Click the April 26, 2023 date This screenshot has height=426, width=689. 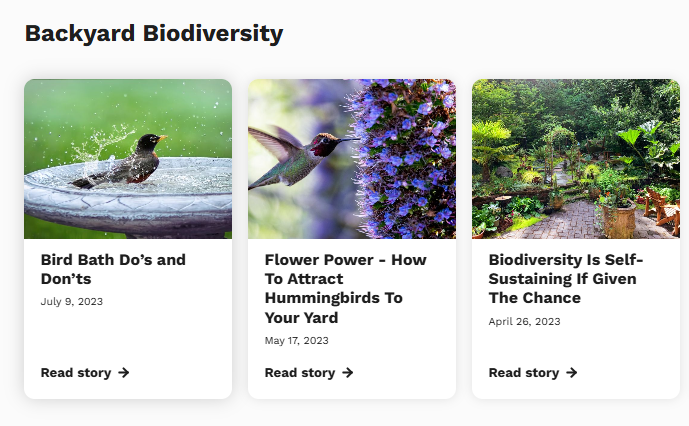(x=524, y=321)
